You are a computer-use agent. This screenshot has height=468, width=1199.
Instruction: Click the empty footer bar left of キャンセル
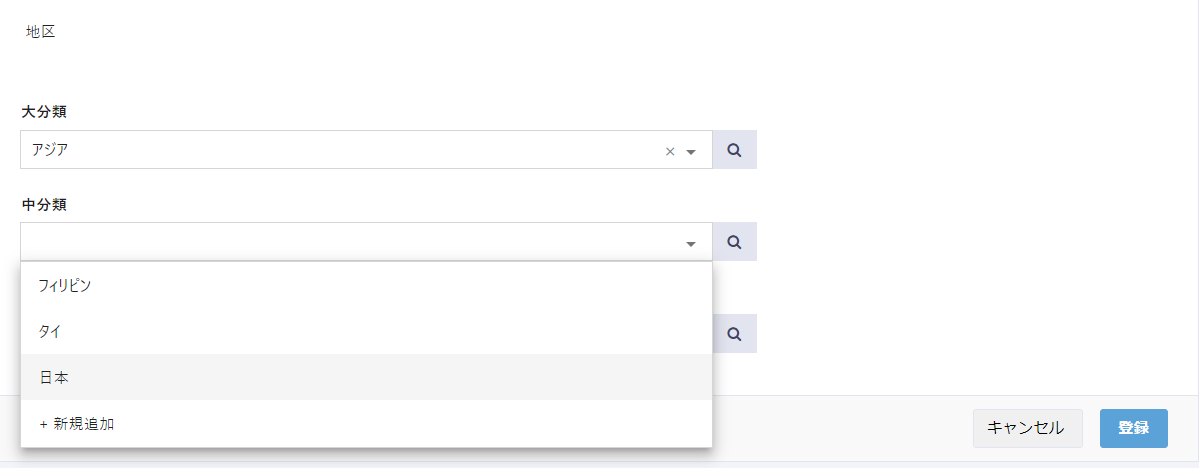tap(840, 428)
